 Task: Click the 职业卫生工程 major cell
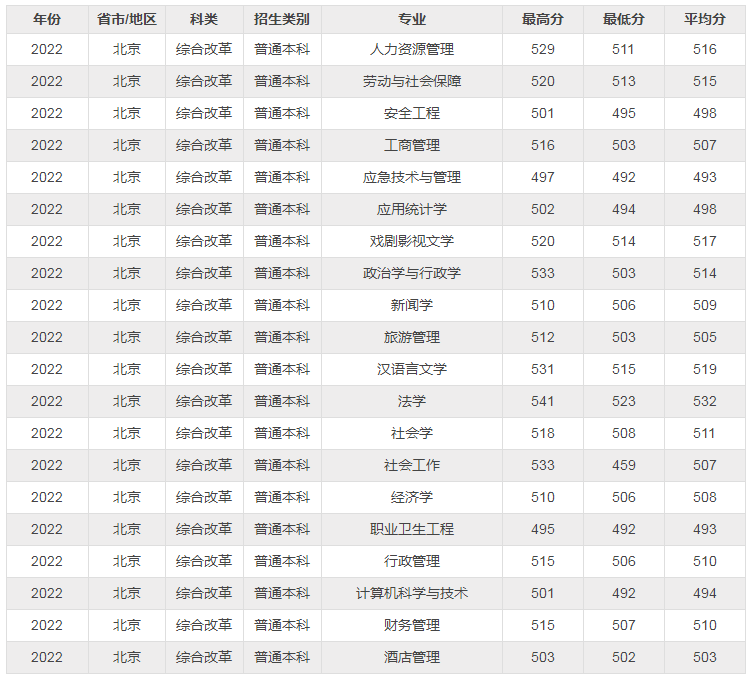pyautogui.click(x=411, y=529)
